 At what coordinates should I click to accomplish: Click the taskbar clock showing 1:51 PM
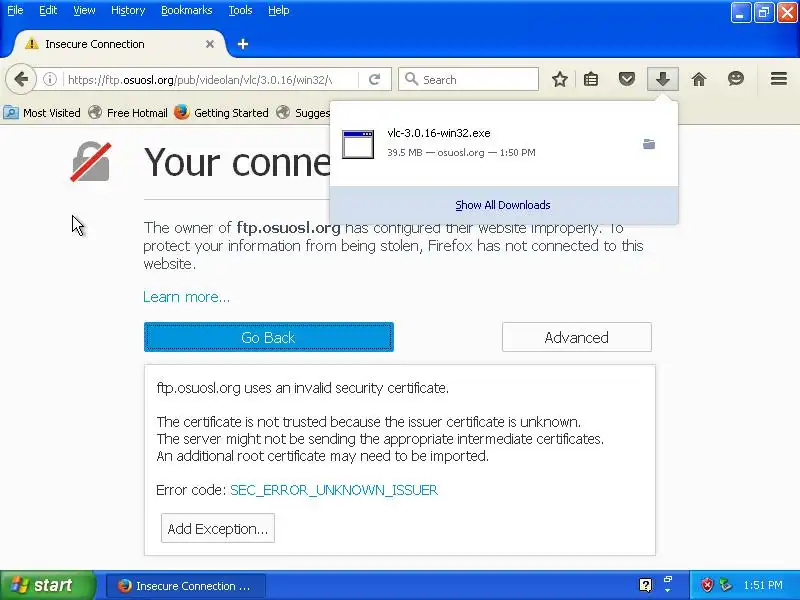click(x=763, y=585)
